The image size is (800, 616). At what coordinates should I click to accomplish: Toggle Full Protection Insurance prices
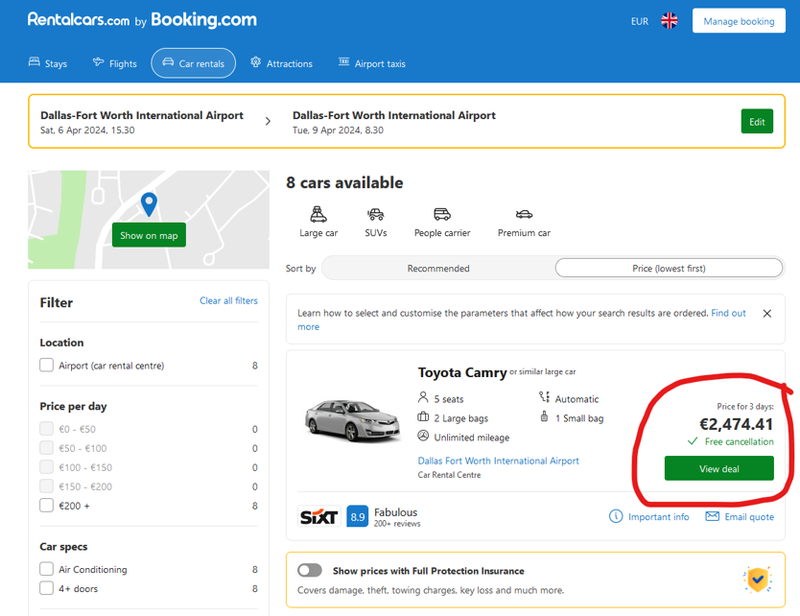pyautogui.click(x=310, y=570)
